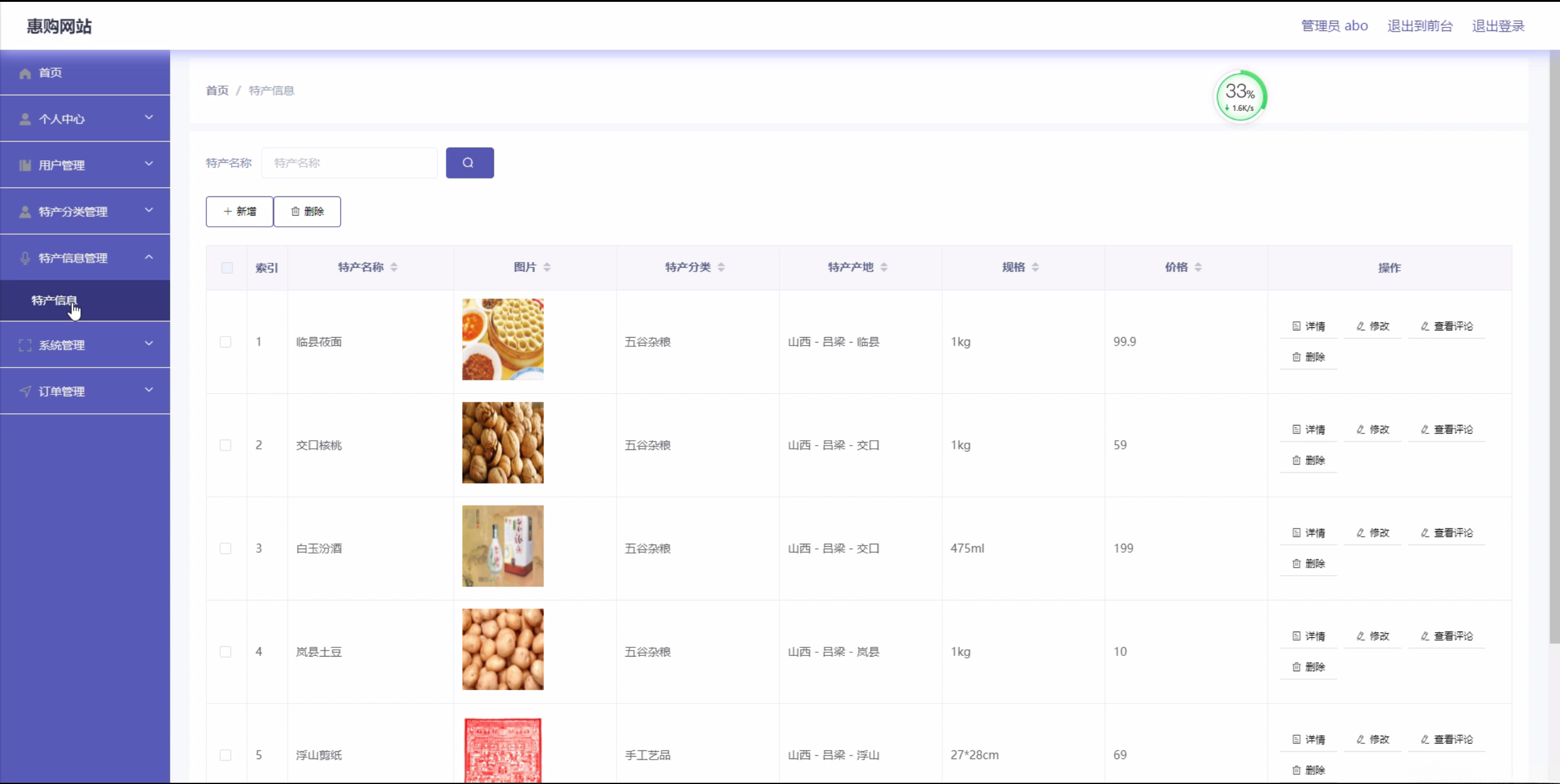Image resolution: width=1560 pixels, height=784 pixels.
Task: Select 特产信息 submenu item
Action: click(x=54, y=301)
